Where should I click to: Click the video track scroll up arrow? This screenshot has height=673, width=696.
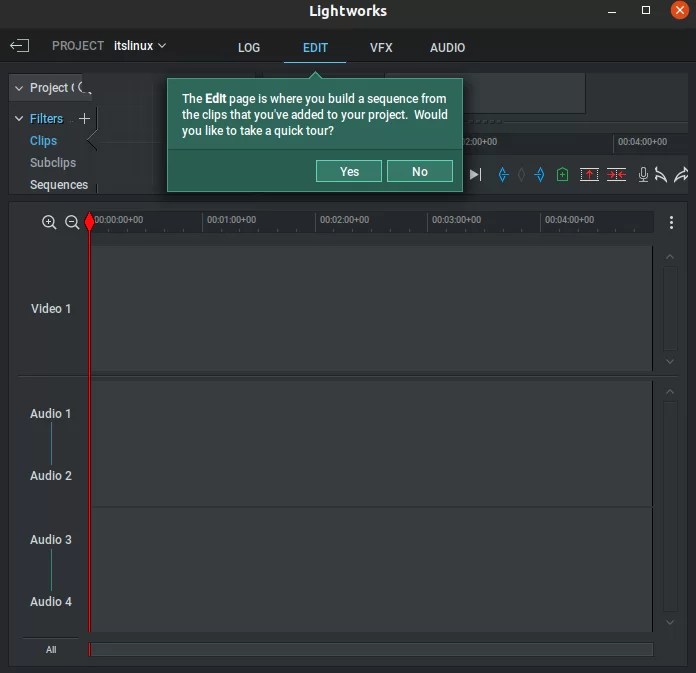[670, 257]
